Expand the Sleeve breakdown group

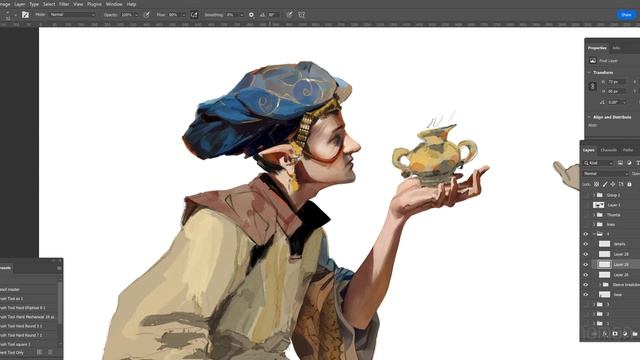coord(600,284)
